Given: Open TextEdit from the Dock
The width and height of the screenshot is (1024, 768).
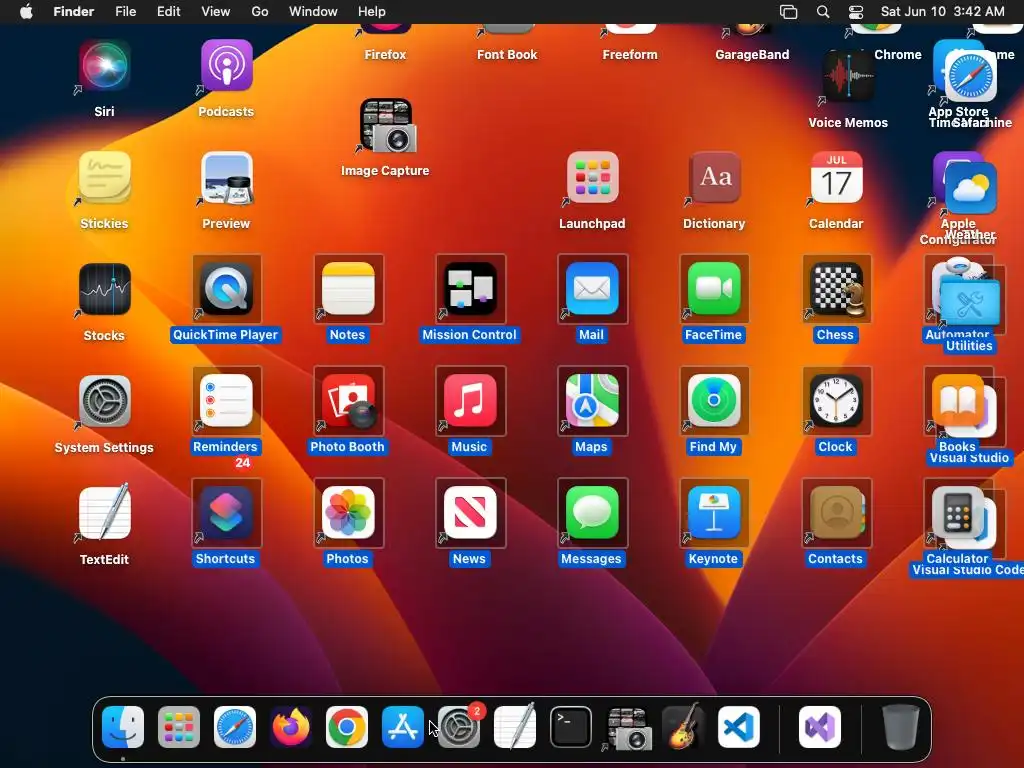Looking at the screenshot, I should (x=515, y=727).
